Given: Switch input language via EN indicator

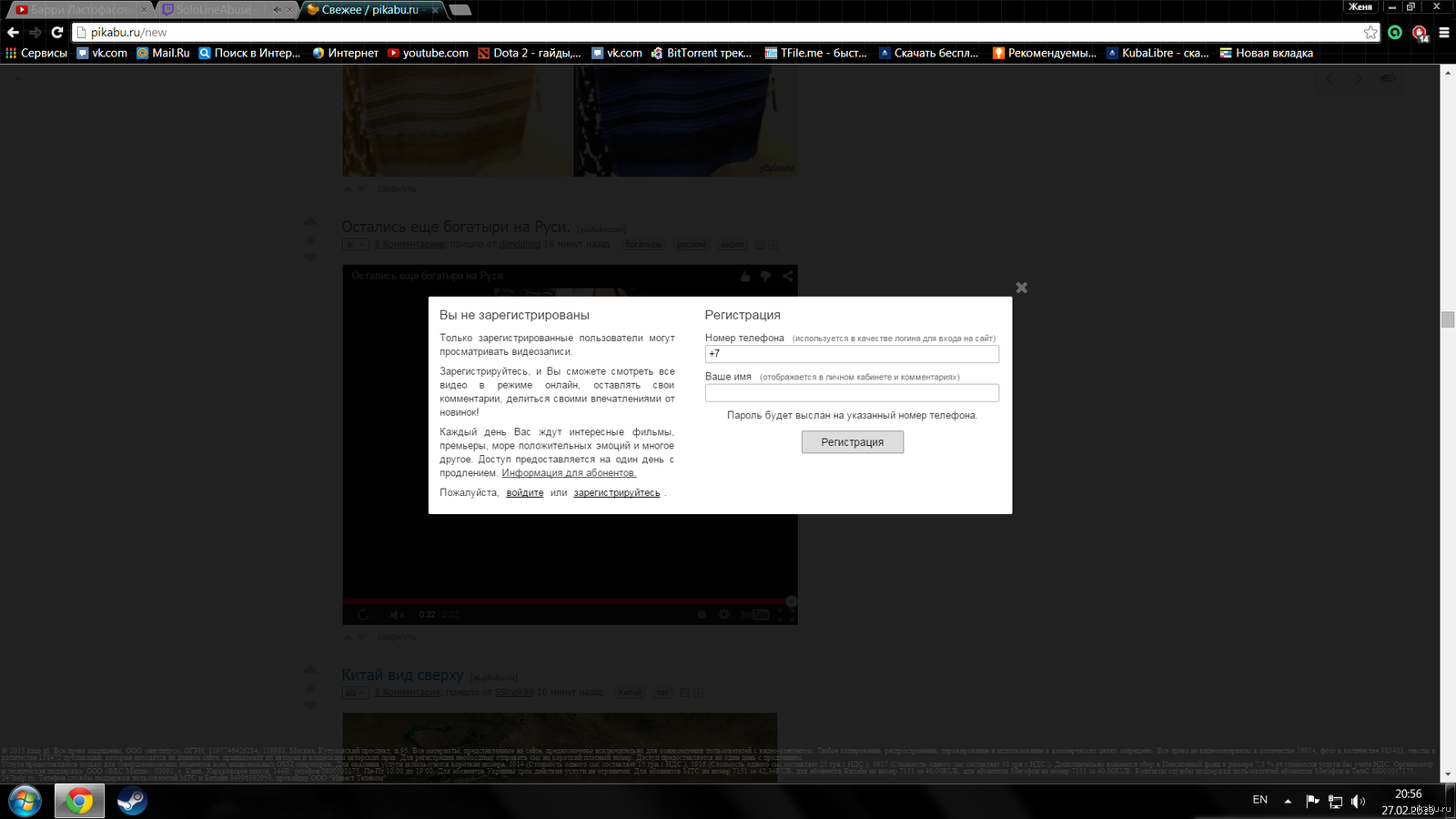Looking at the screenshot, I should coord(1259,800).
